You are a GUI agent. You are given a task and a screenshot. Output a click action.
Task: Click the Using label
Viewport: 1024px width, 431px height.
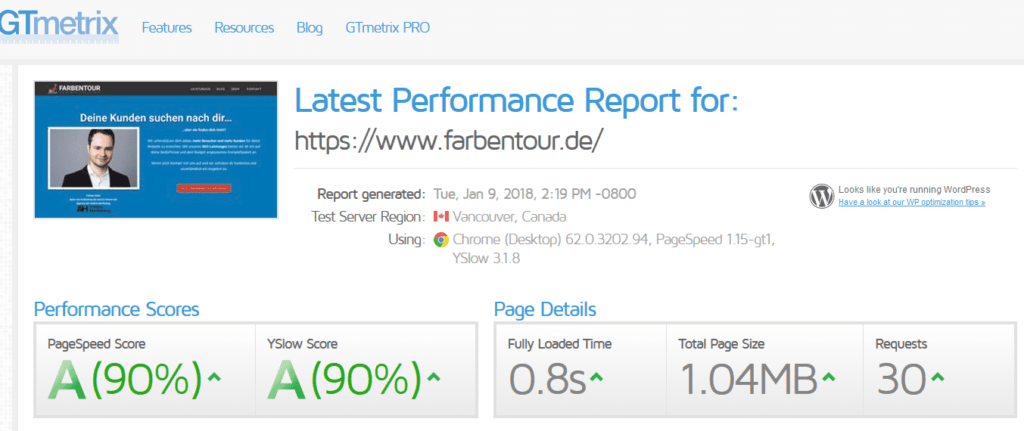tap(406, 240)
